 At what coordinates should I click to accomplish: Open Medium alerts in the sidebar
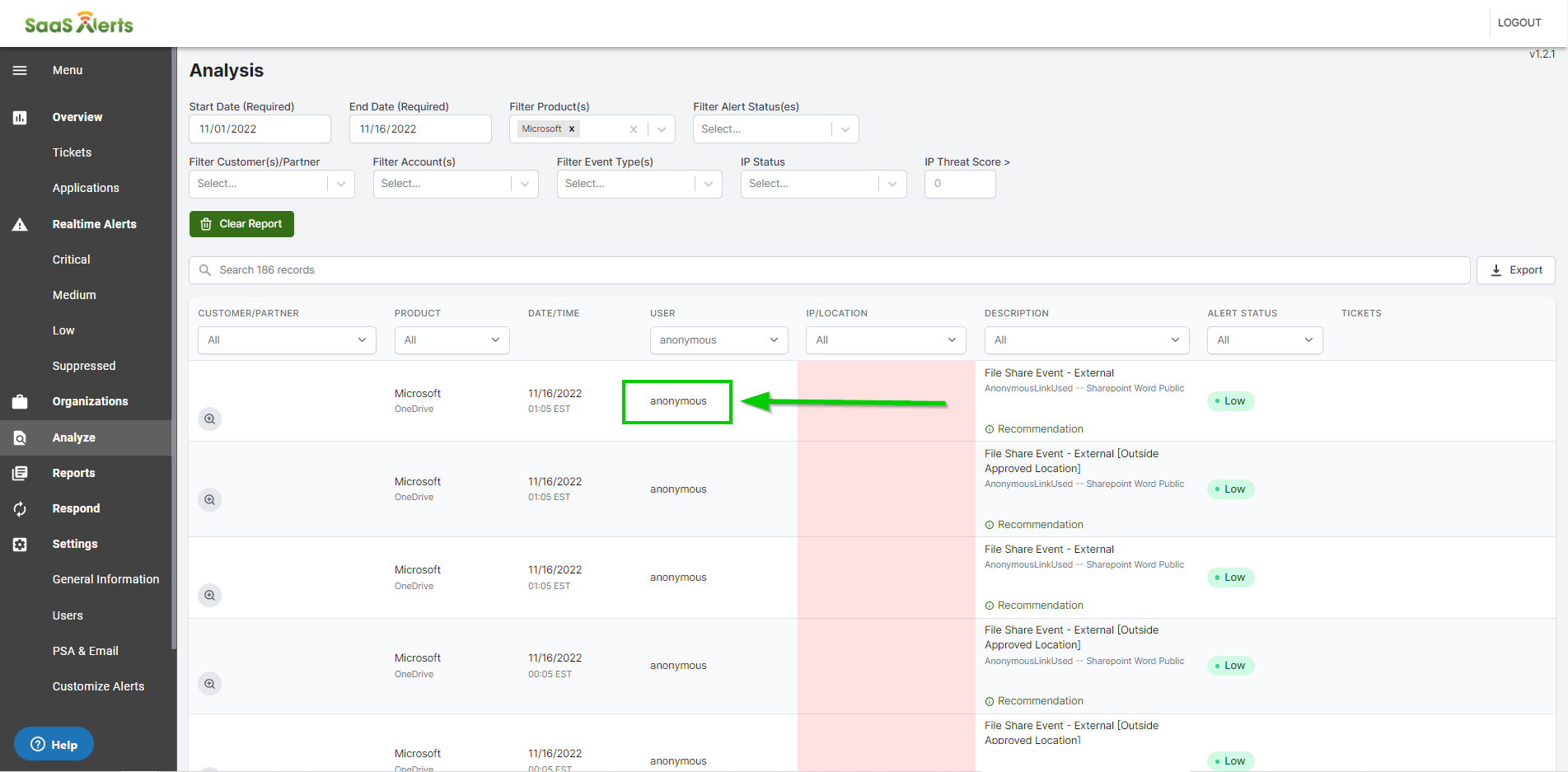(74, 295)
